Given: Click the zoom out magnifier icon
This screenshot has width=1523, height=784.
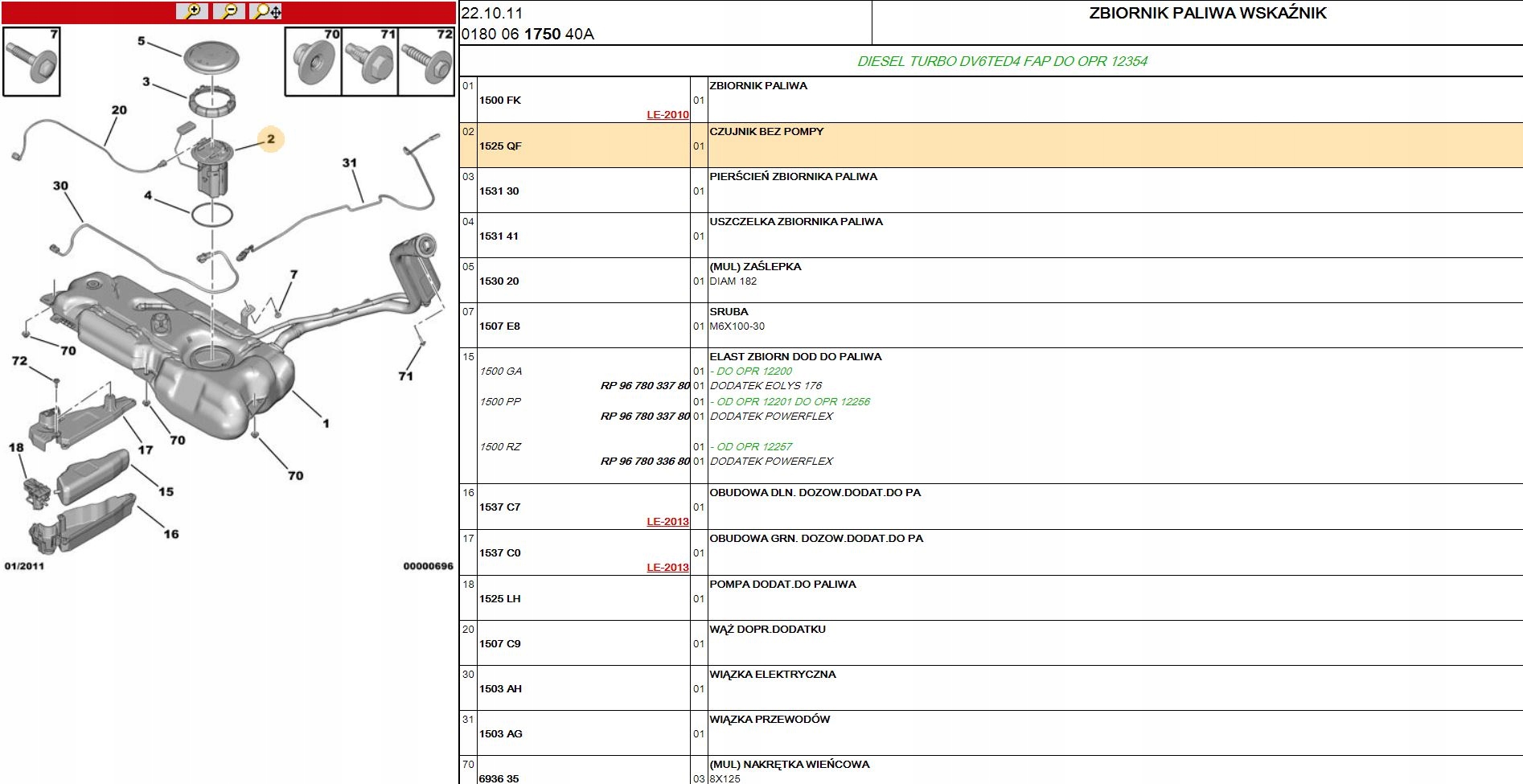Looking at the screenshot, I should [229, 11].
